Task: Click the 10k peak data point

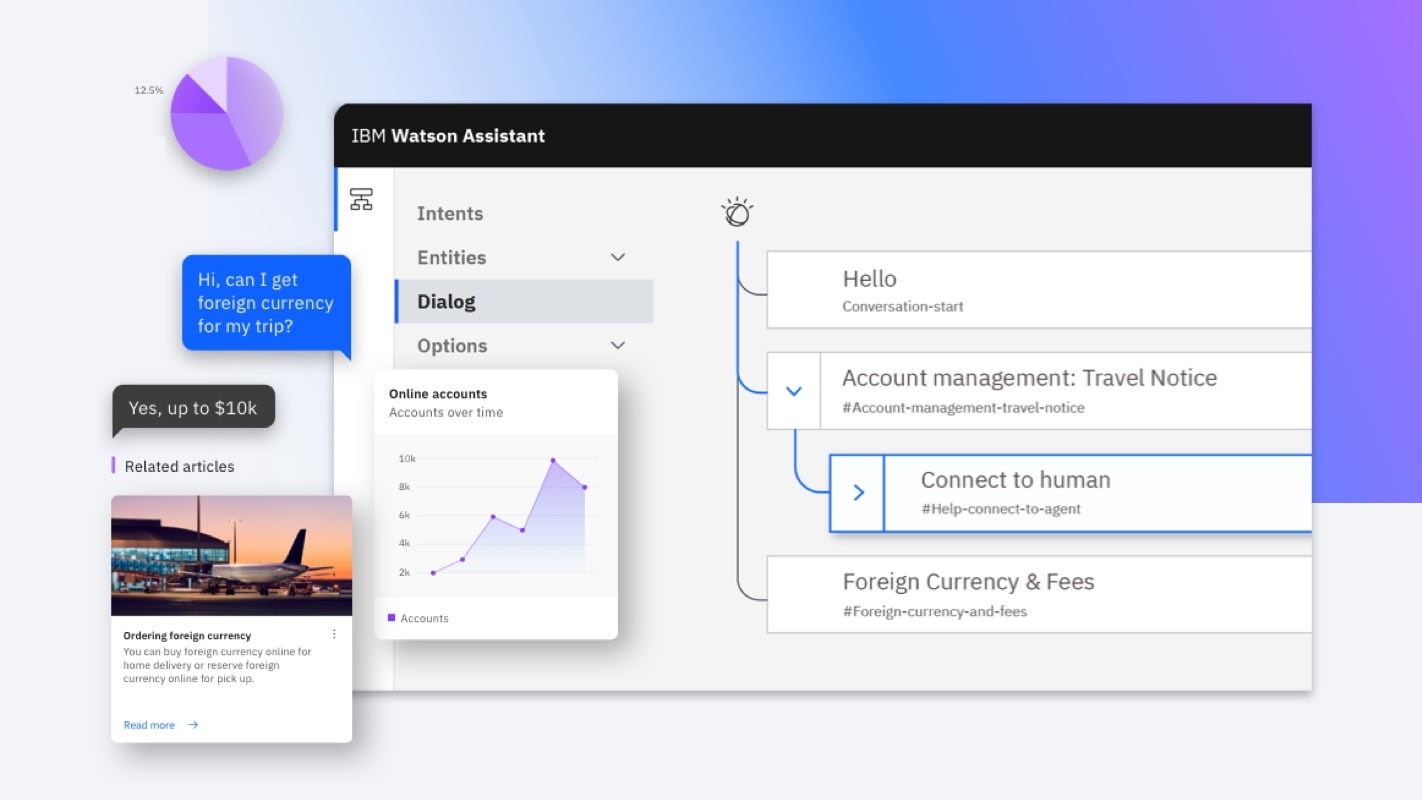Action: 553,460
